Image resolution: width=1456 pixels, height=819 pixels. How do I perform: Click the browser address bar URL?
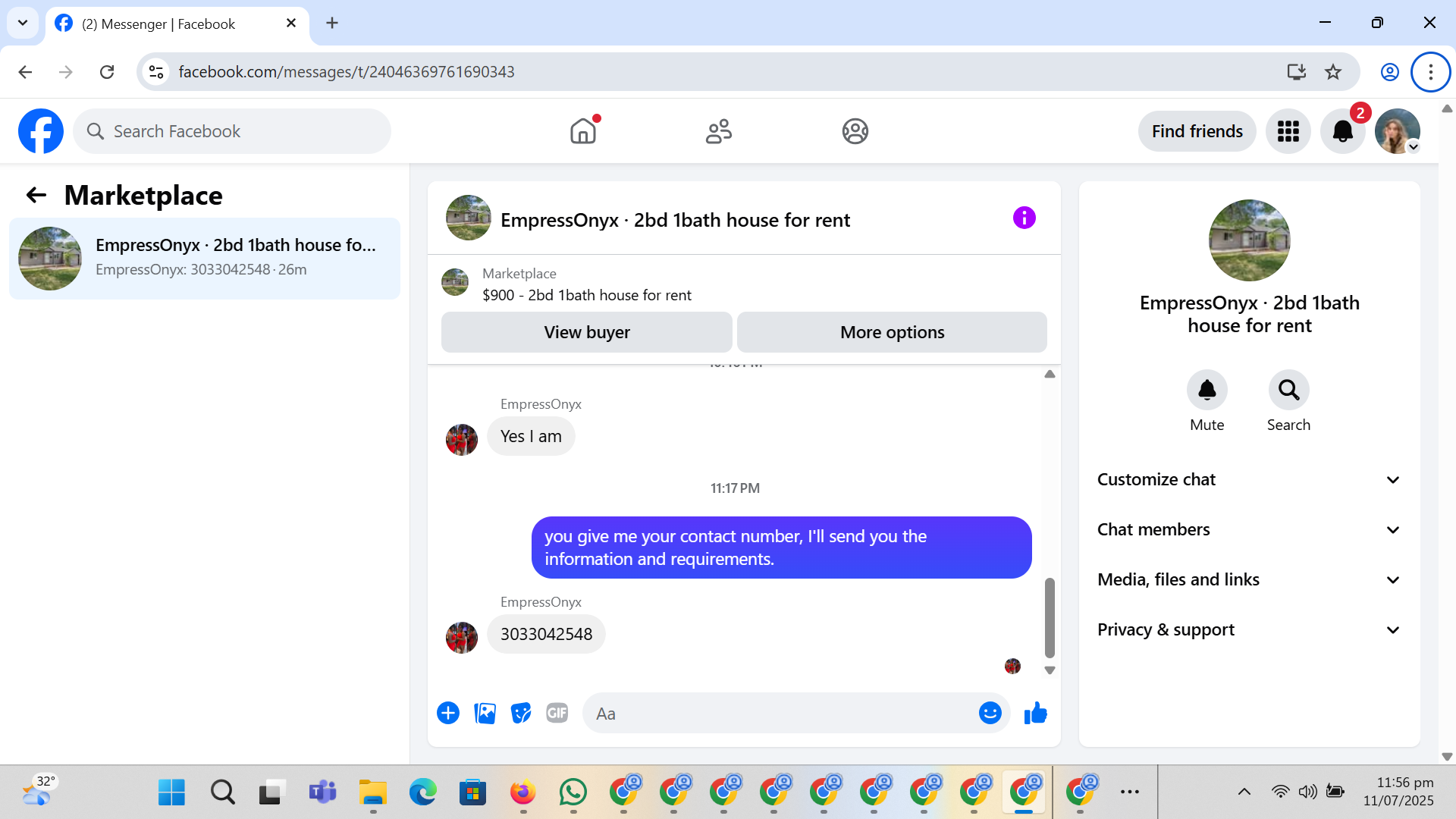(x=347, y=72)
